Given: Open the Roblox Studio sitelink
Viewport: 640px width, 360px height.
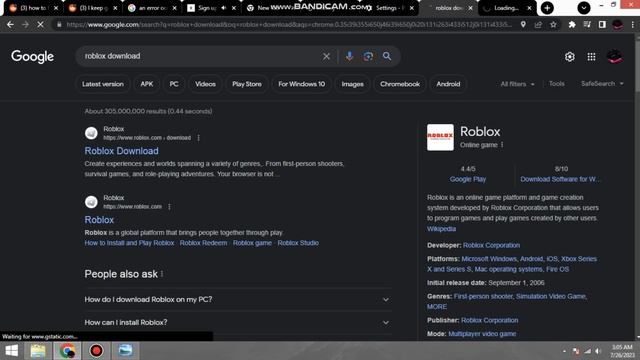Looking at the screenshot, I should coord(298,243).
